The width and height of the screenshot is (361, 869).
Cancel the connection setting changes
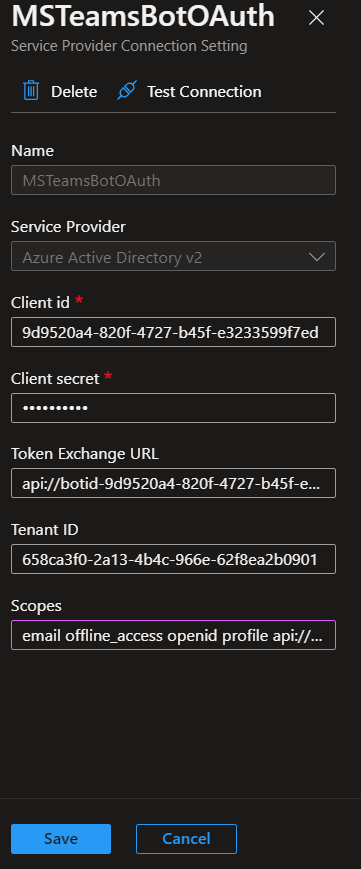click(x=186, y=839)
